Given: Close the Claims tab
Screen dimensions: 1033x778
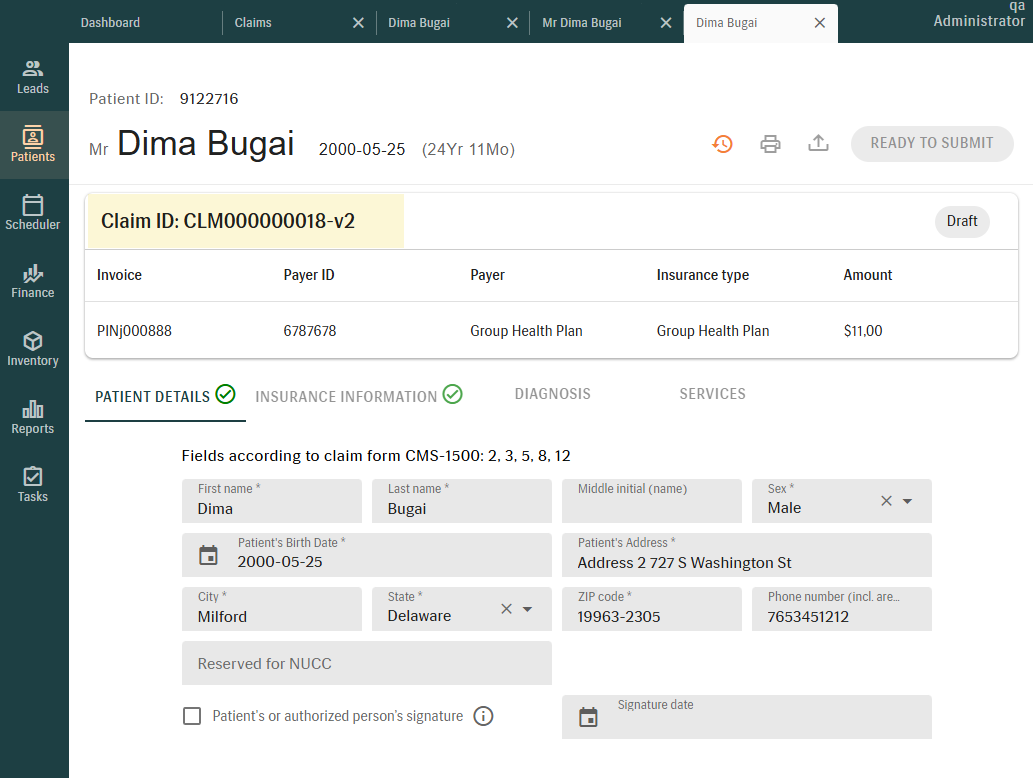Looking at the screenshot, I should (358, 23).
